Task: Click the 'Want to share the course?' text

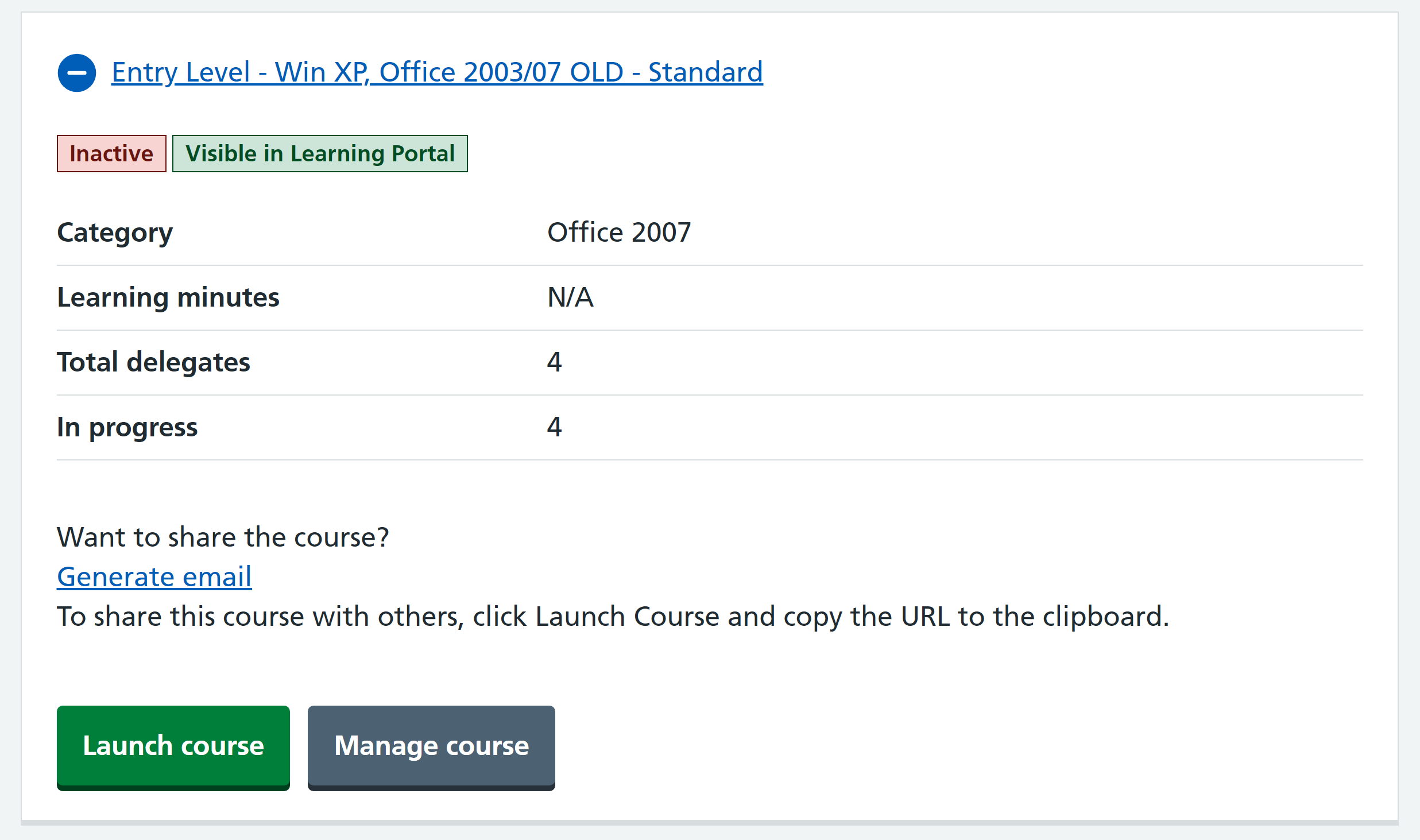Action: click(223, 537)
